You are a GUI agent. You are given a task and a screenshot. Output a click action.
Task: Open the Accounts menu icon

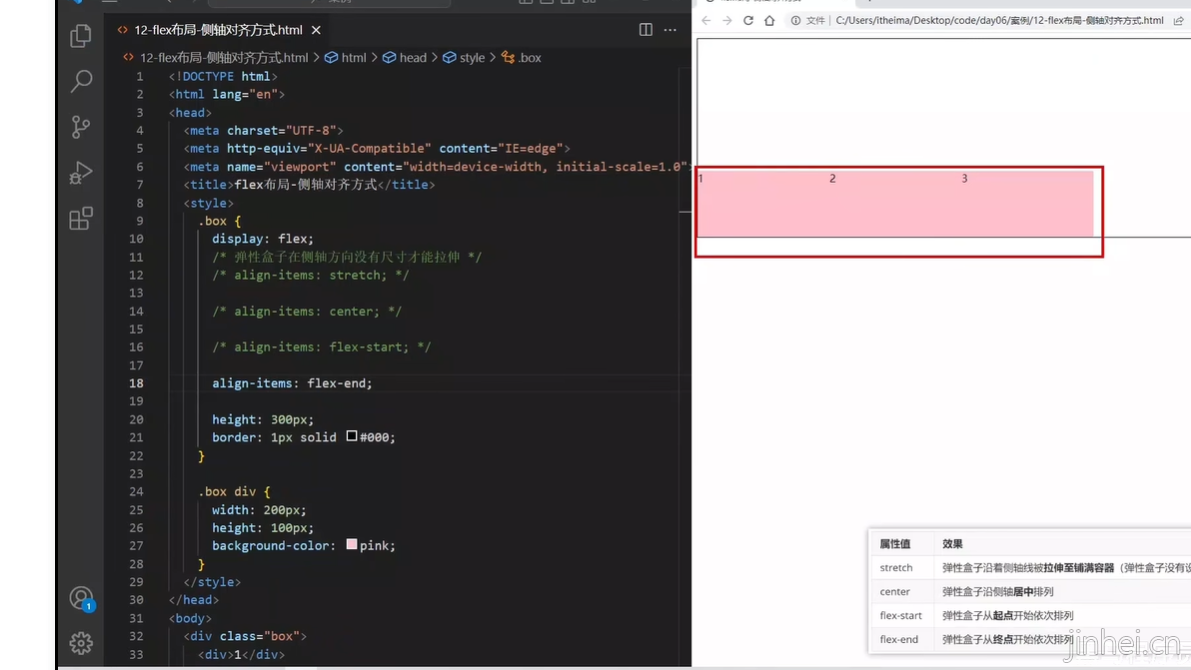point(81,599)
